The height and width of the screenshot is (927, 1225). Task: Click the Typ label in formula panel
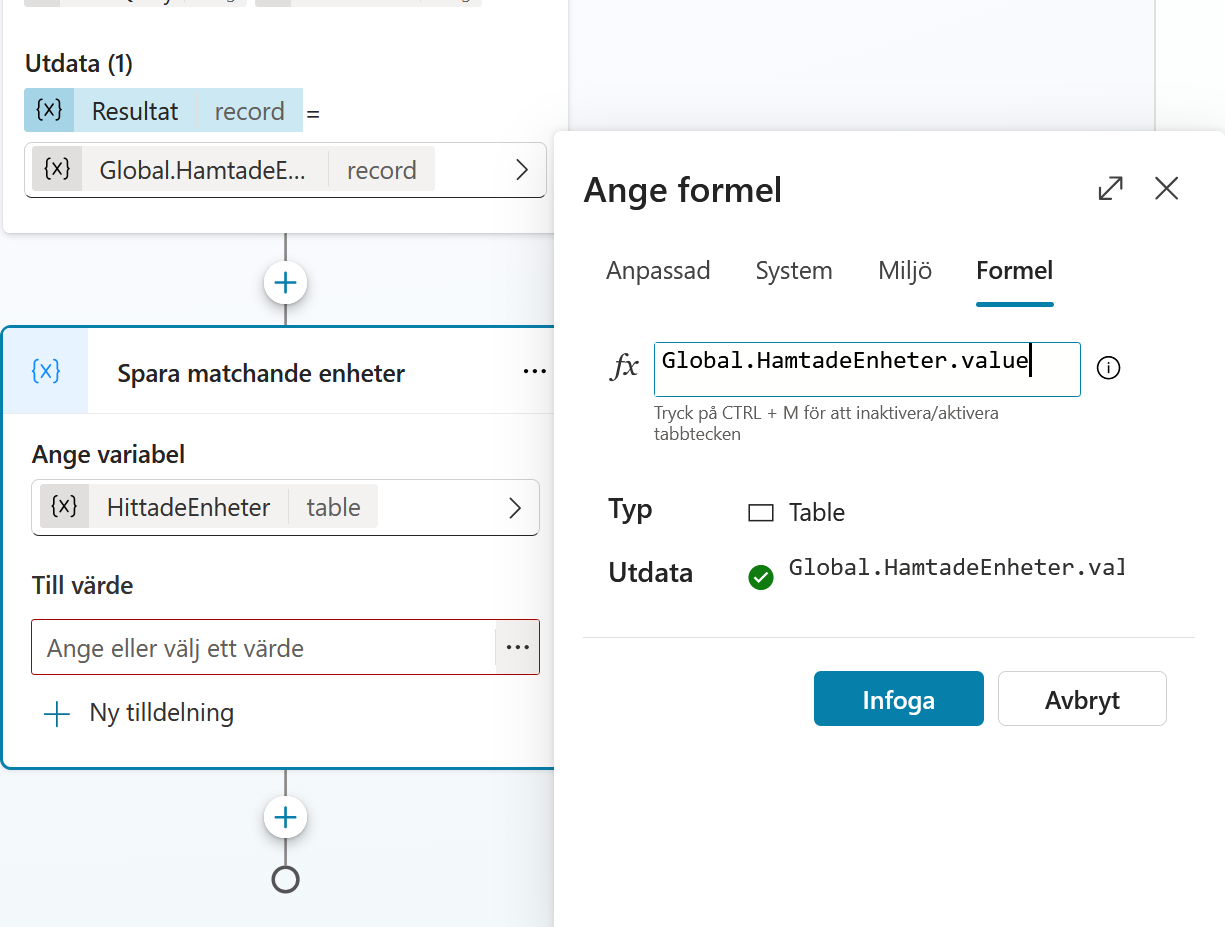pyautogui.click(x=630, y=510)
